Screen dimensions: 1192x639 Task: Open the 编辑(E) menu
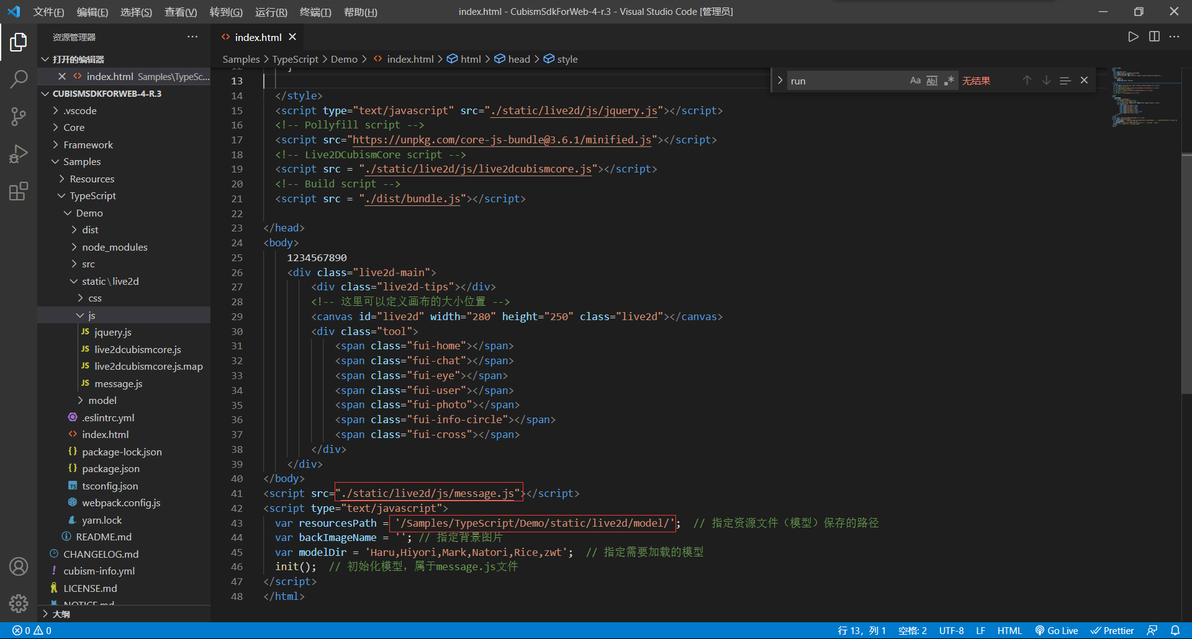click(93, 12)
